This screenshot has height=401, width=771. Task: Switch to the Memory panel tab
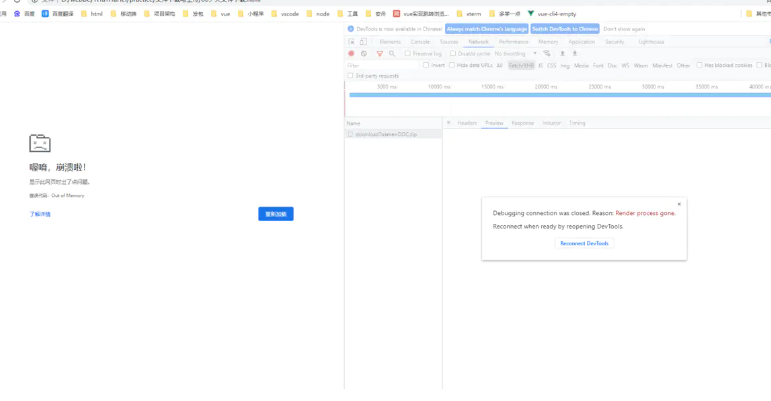coord(548,42)
